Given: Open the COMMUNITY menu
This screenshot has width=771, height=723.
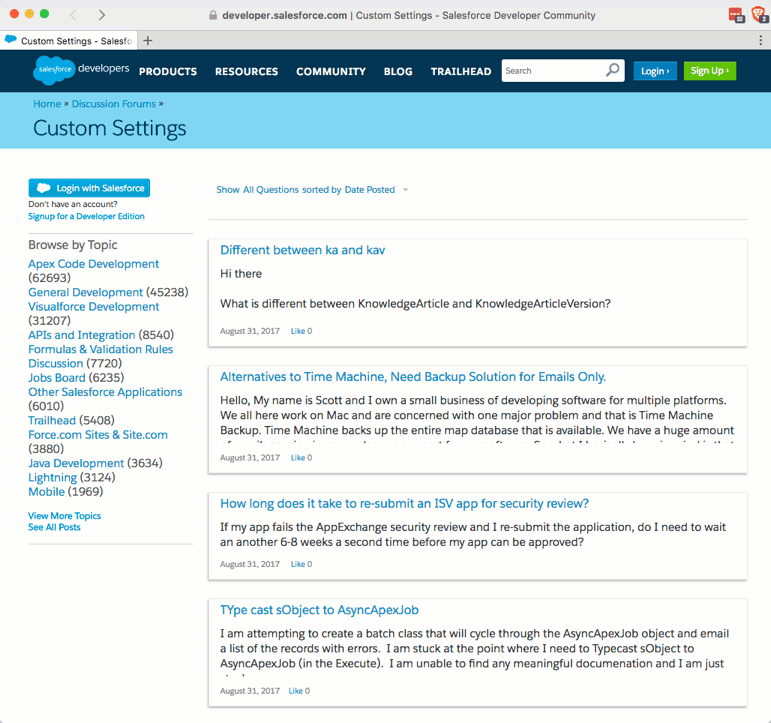Looking at the screenshot, I should click(x=331, y=71).
